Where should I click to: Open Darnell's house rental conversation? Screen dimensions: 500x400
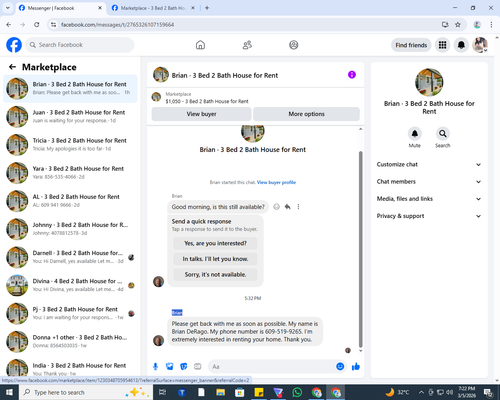coord(70,257)
